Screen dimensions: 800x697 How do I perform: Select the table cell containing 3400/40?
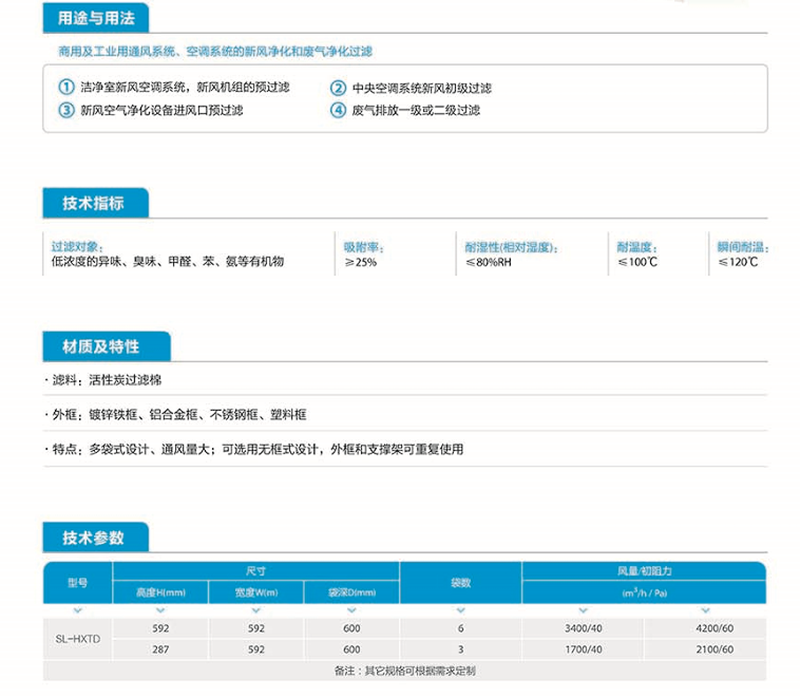[x=585, y=628]
